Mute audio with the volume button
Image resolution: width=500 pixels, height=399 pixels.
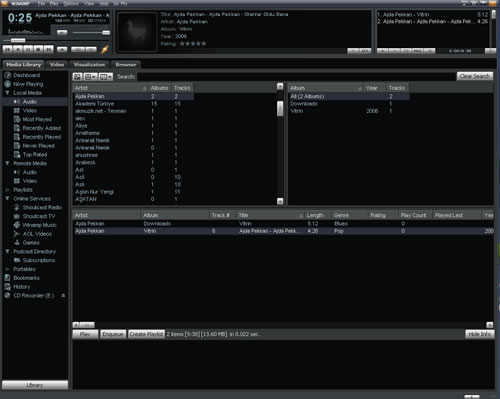point(62,32)
